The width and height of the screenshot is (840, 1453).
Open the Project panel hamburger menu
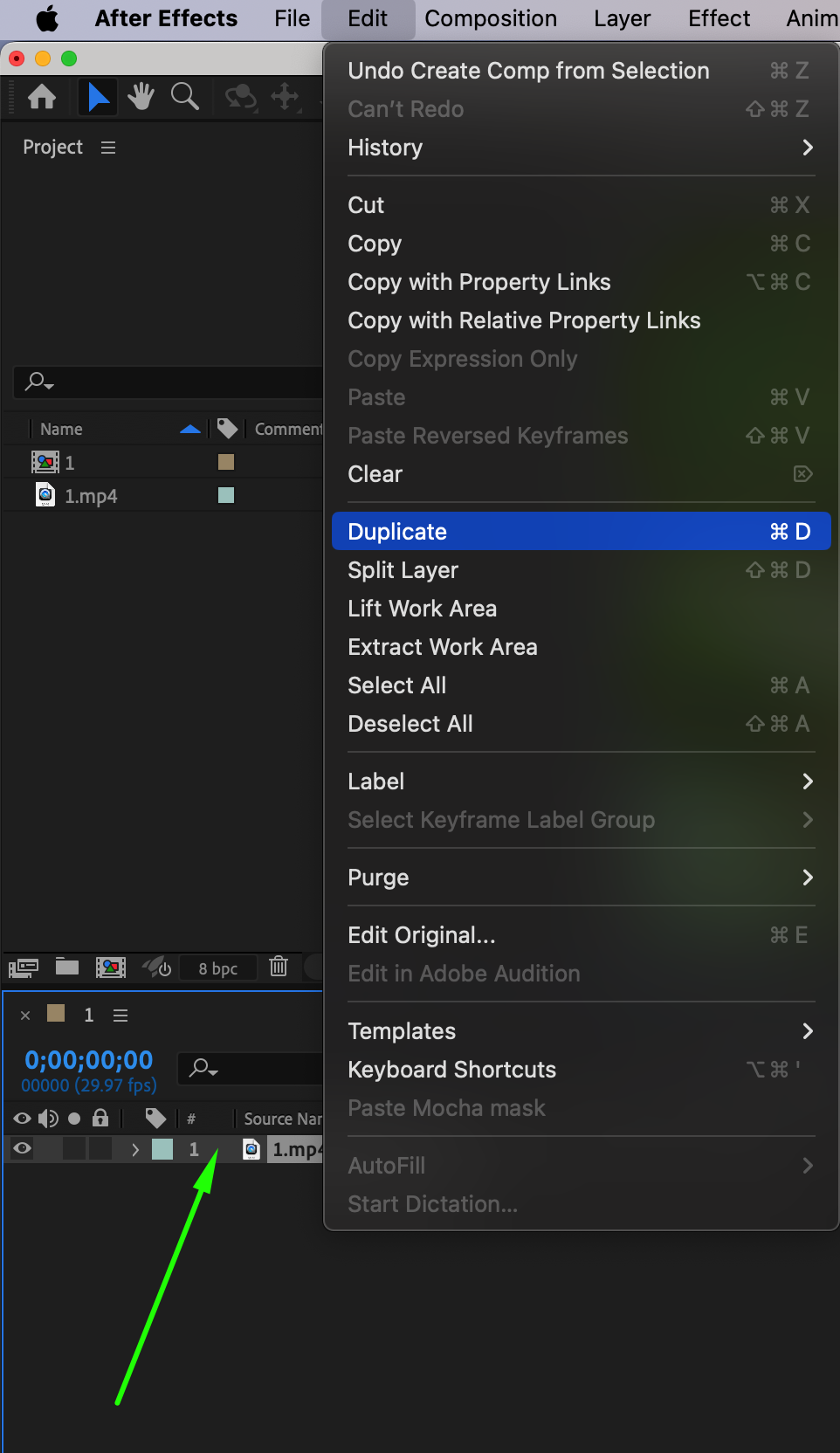pyautogui.click(x=108, y=148)
